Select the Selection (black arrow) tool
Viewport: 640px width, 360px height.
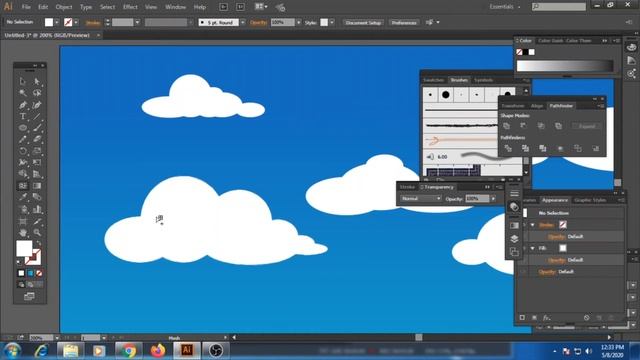click(22, 81)
